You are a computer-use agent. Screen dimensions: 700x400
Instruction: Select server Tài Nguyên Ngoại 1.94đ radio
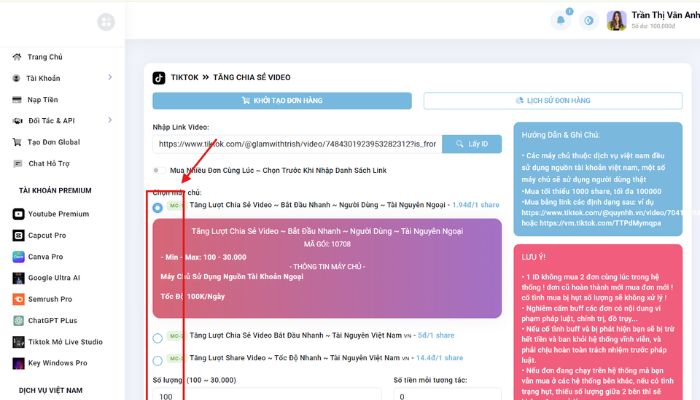pyautogui.click(x=158, y=208)
